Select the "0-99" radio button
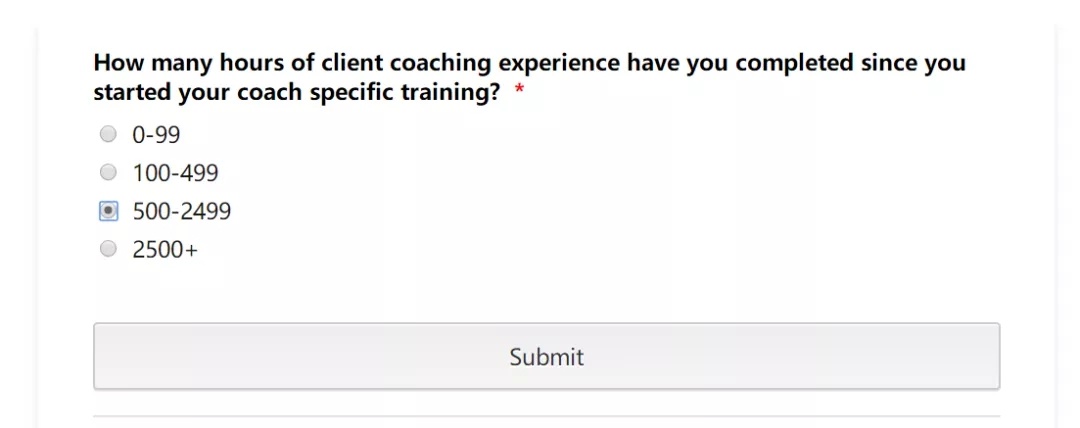Viewport: 1080px width, 428px height. pos(108,134)
